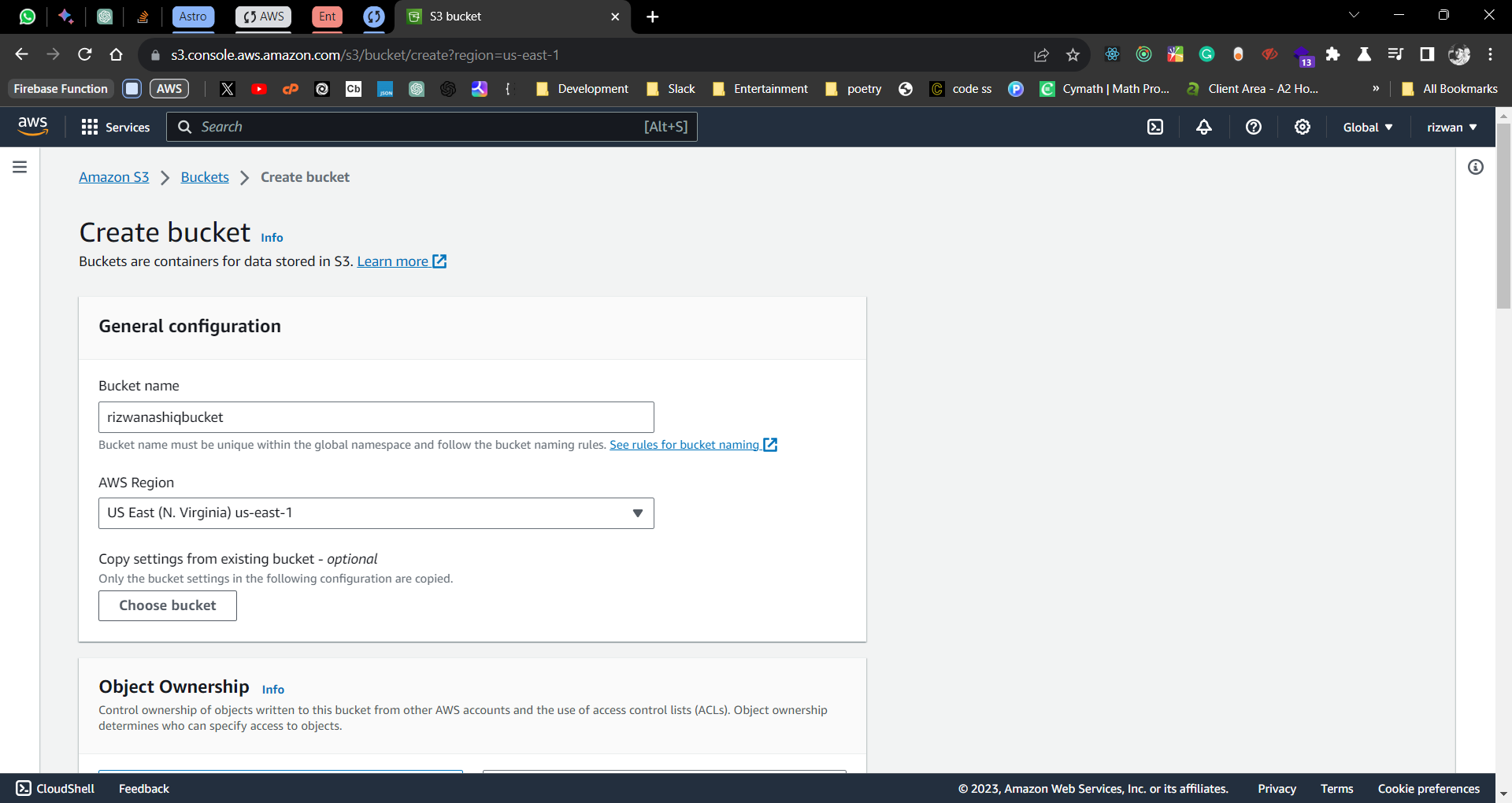Open the YouTube bookmark icon
1512x803 pixels.
click(x=259, y=89)
